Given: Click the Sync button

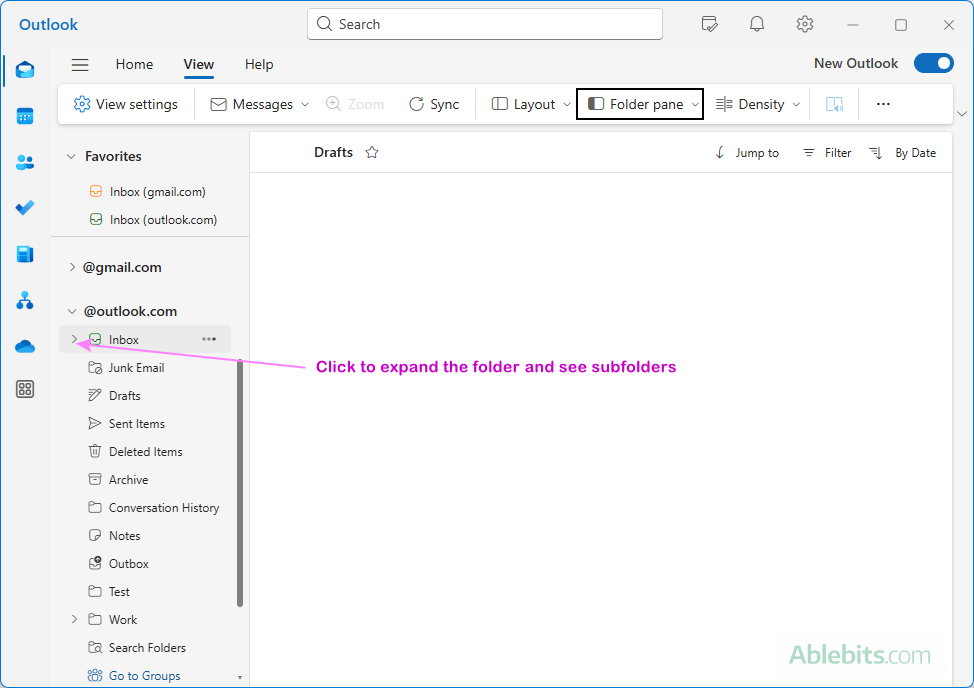Looking at the screenshot, I should click(434, 104).
